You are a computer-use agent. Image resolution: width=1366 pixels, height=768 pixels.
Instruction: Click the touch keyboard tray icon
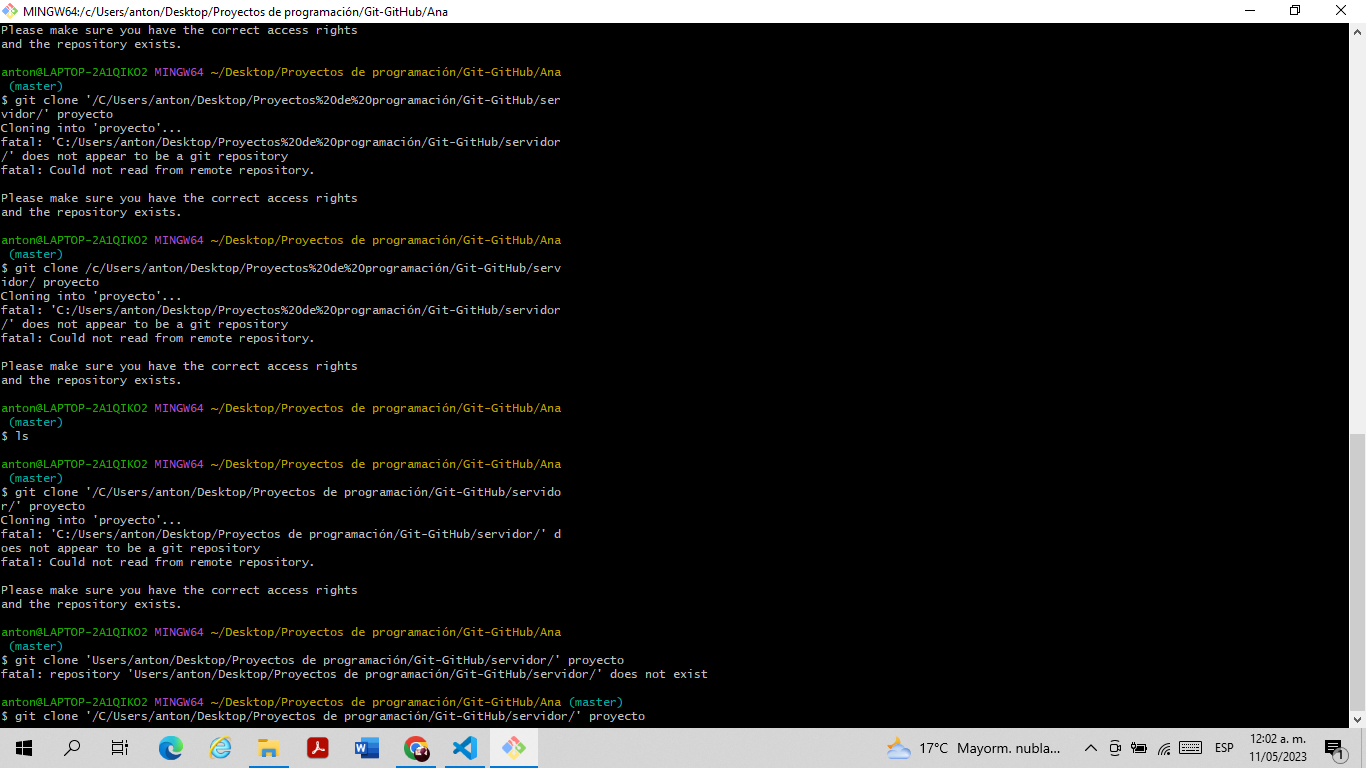[1191, 748]
